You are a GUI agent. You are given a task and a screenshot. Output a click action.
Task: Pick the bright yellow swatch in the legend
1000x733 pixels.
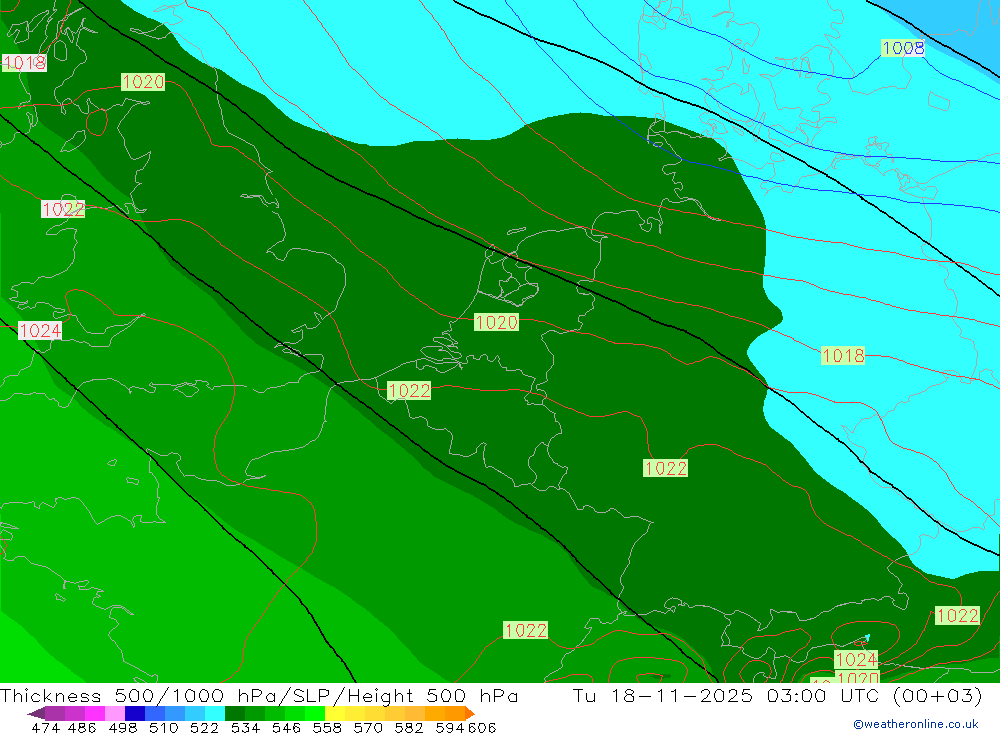[x=335, y=713]
